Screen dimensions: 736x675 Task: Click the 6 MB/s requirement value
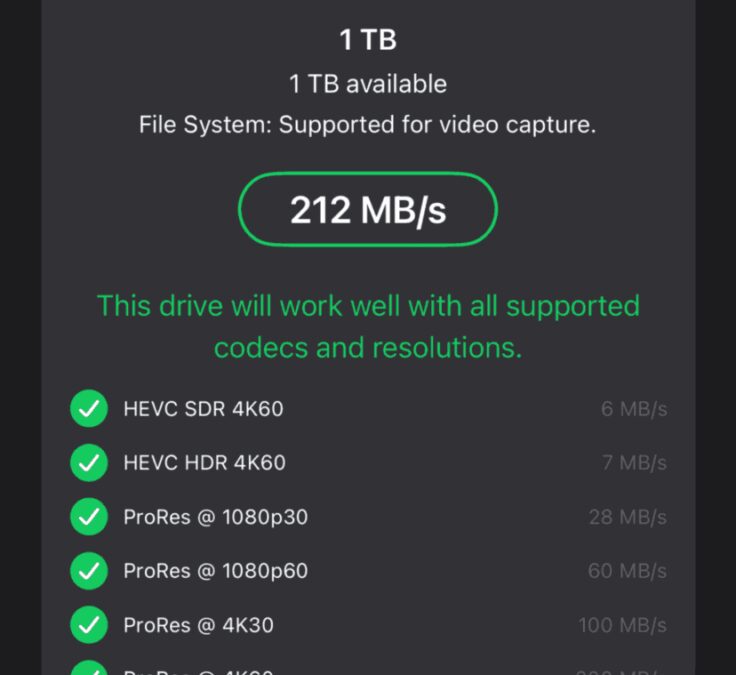634,409
